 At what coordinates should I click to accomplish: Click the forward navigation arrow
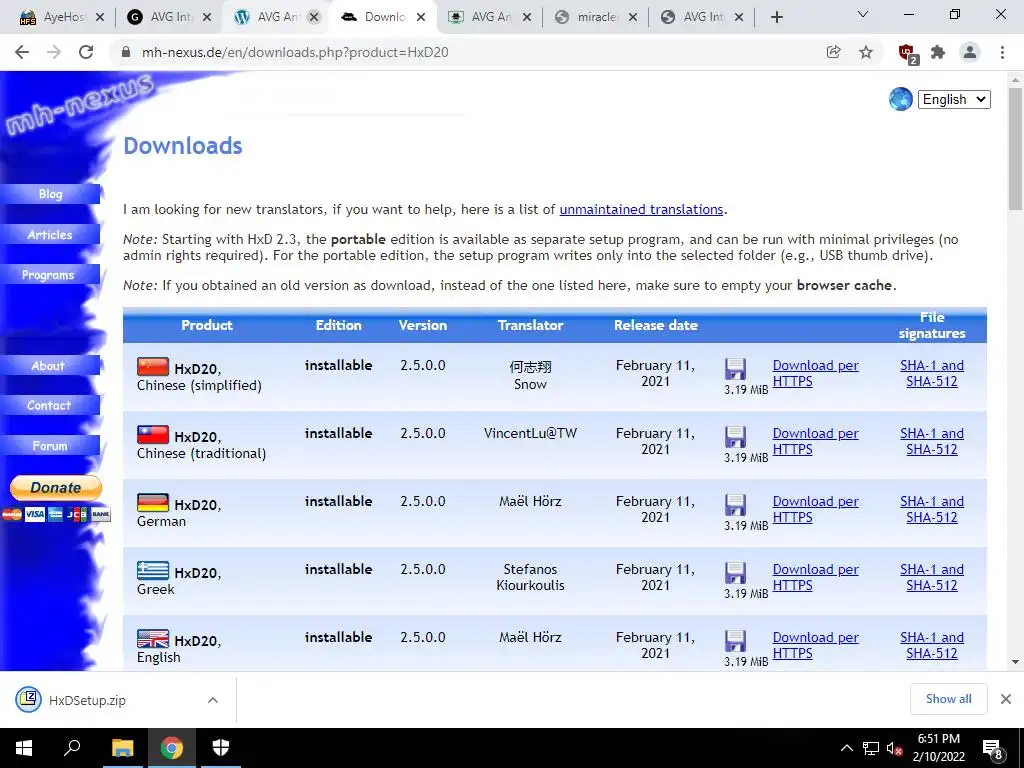point(54,52)
